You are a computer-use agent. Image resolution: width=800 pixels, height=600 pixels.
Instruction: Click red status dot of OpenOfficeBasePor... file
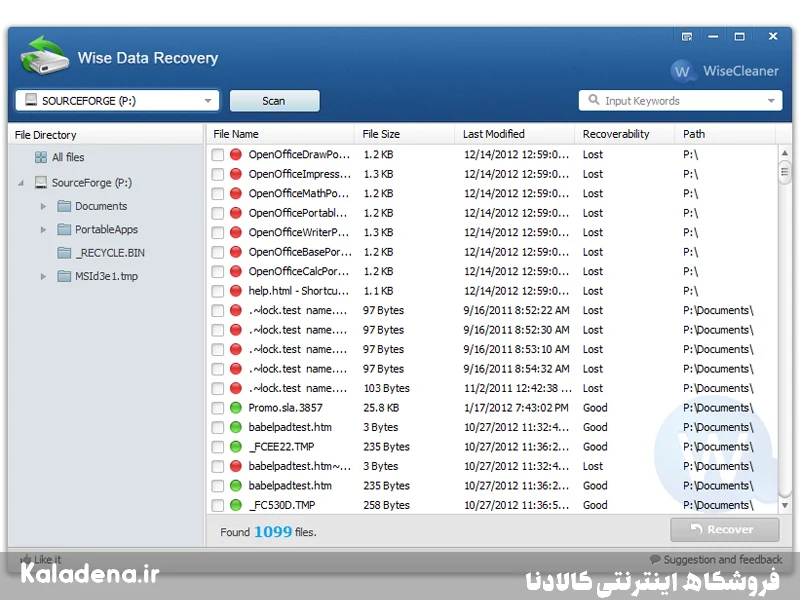coord(236,252)
